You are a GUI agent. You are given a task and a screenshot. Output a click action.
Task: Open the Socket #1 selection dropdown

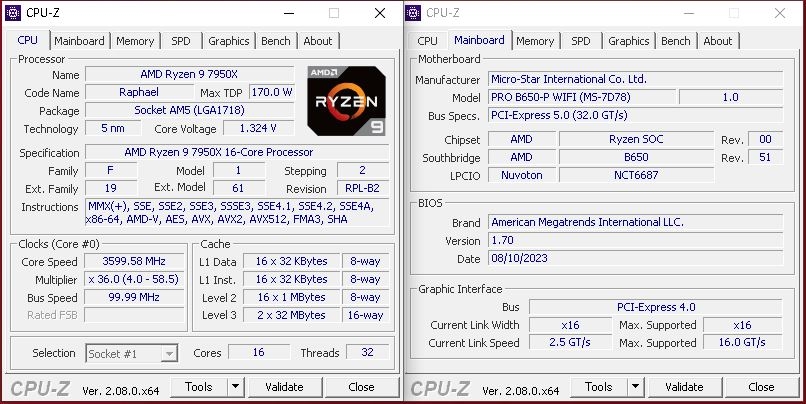(x=132, y=354)
